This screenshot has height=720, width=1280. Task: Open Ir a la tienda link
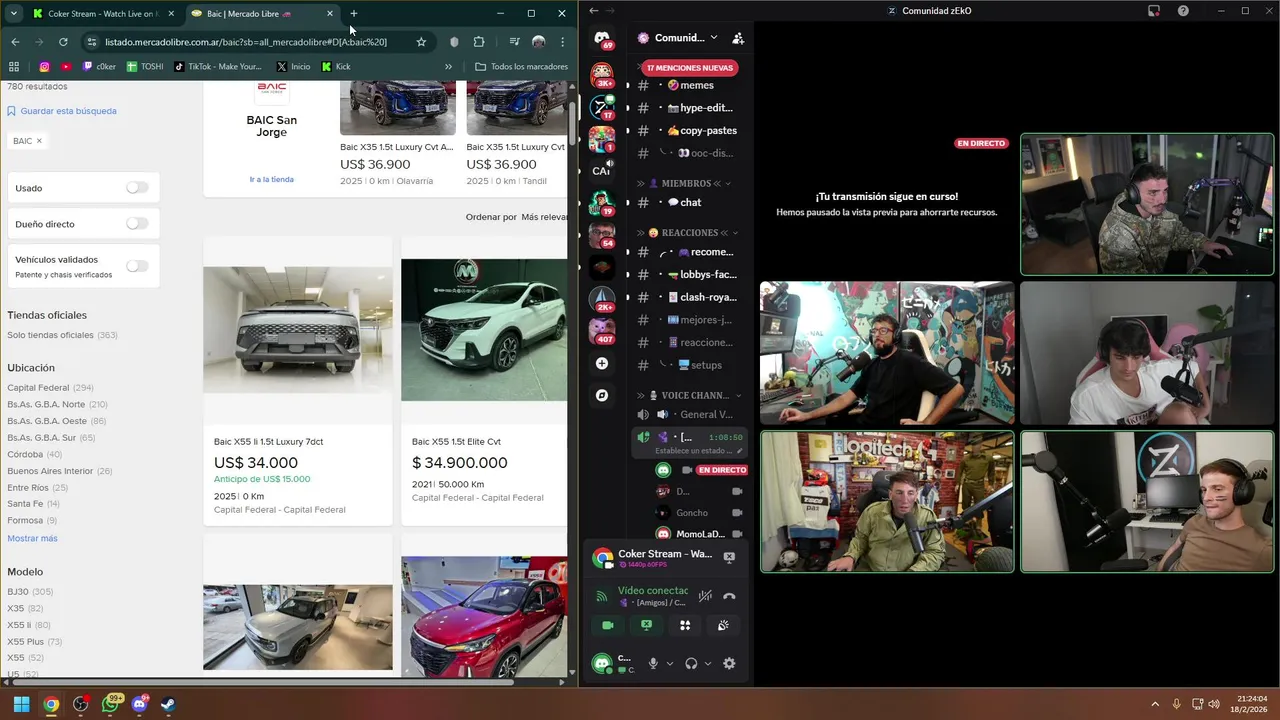[272, 180]
